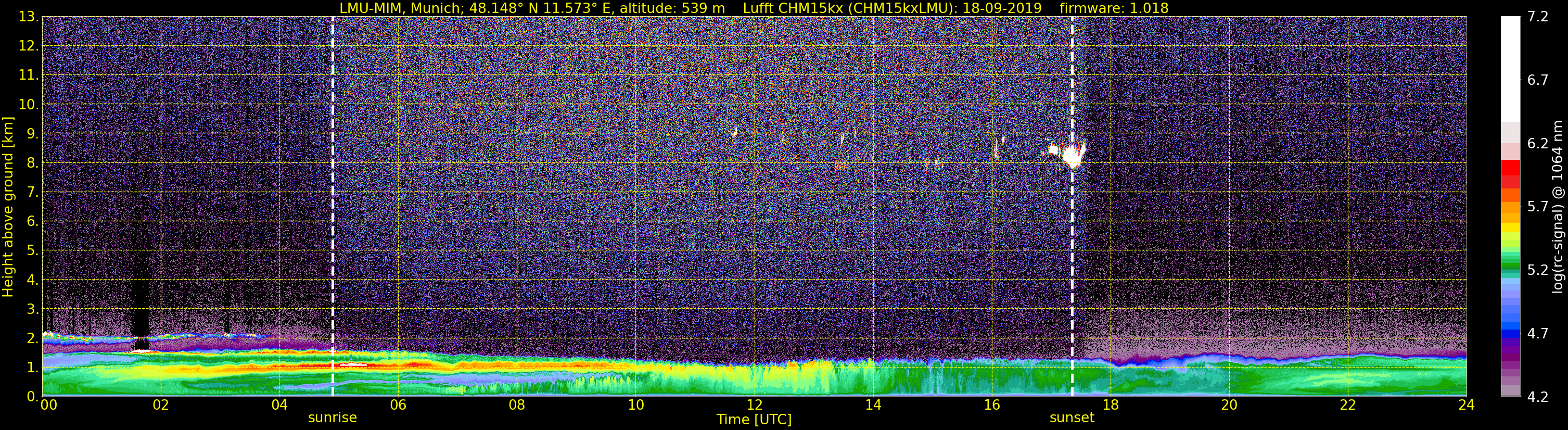The image size is (1568, 430).
Task: Click the height axis tick '8.'
Action: click(33, 162)
